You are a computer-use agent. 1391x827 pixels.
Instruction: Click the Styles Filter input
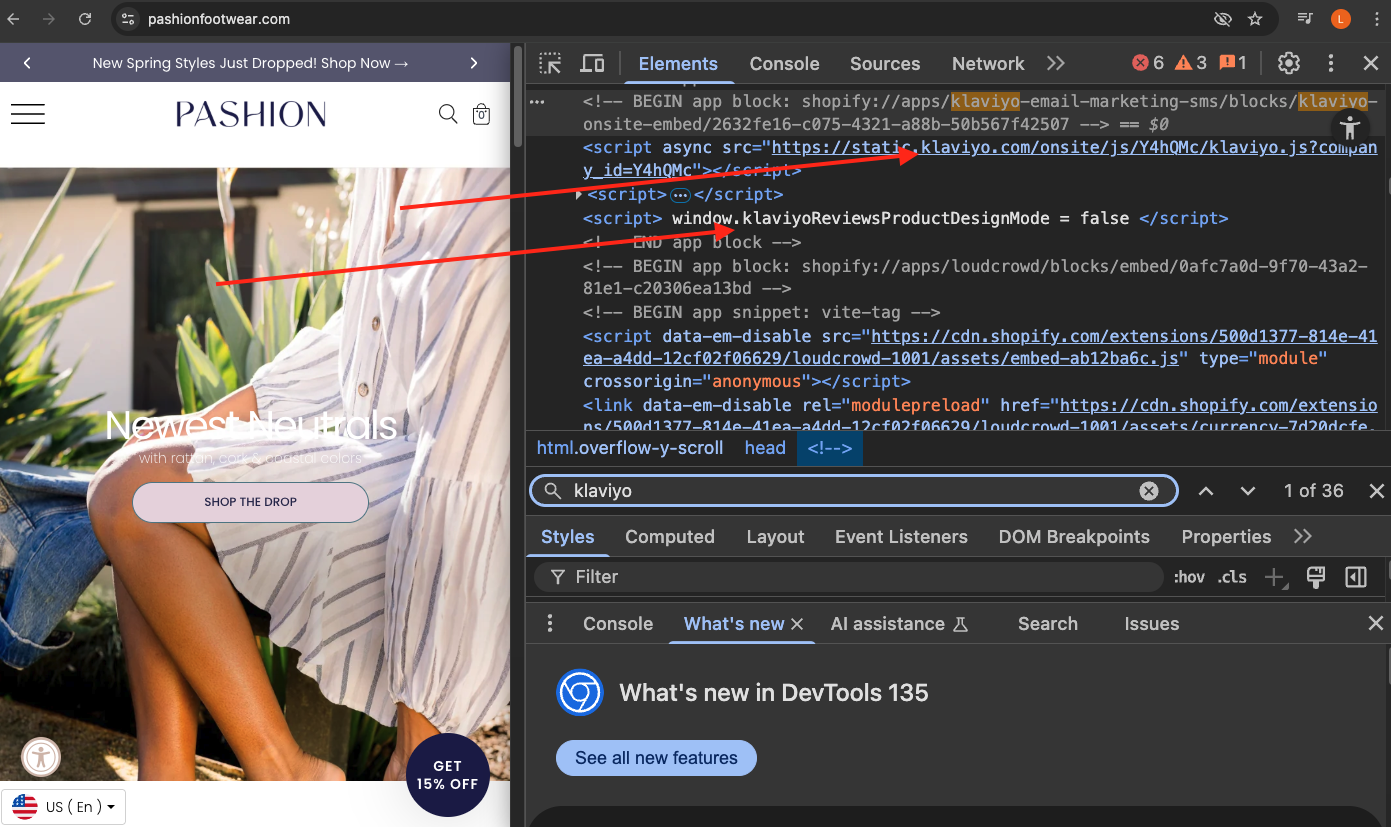click(850, 577)
